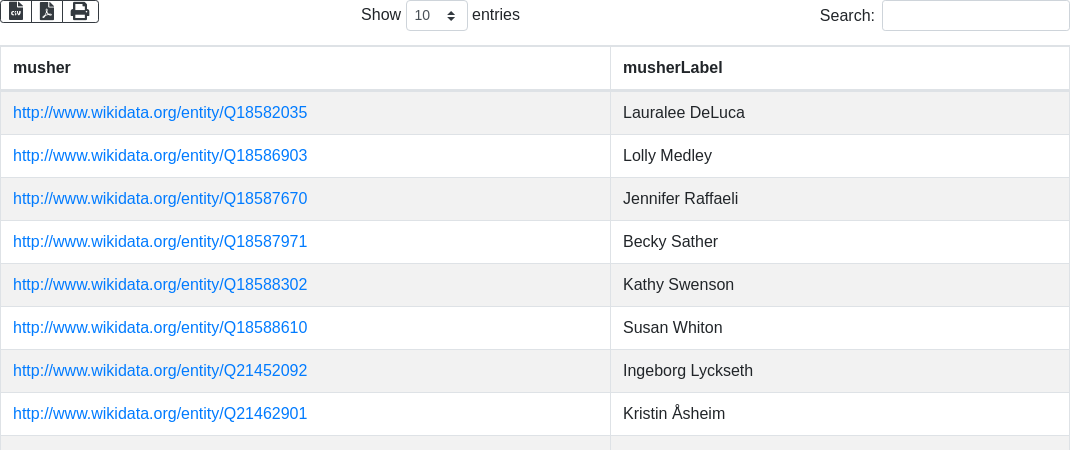Image resolution: width=1070 pixels, height=450 pixels.
Task: Follow the Q21462901 entity link
Action: pos(160,414)
